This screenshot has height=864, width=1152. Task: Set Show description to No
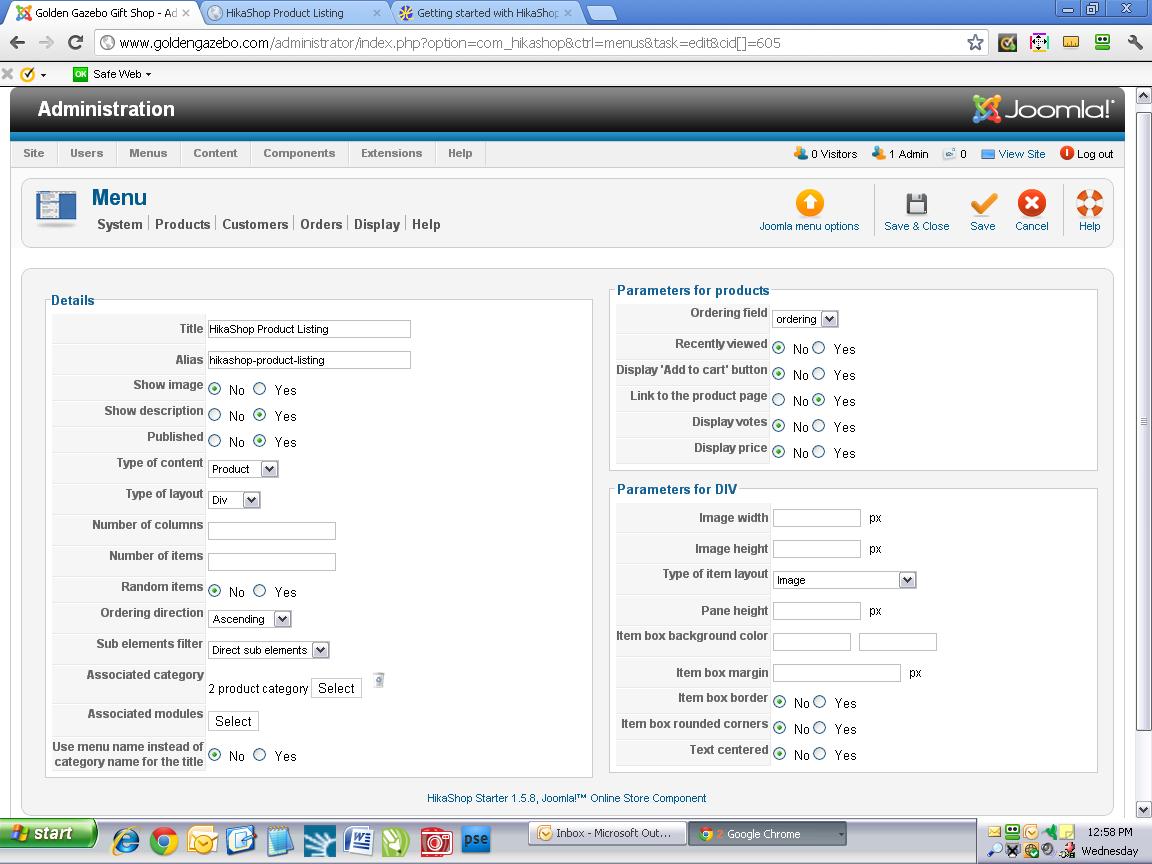(215, 414)
